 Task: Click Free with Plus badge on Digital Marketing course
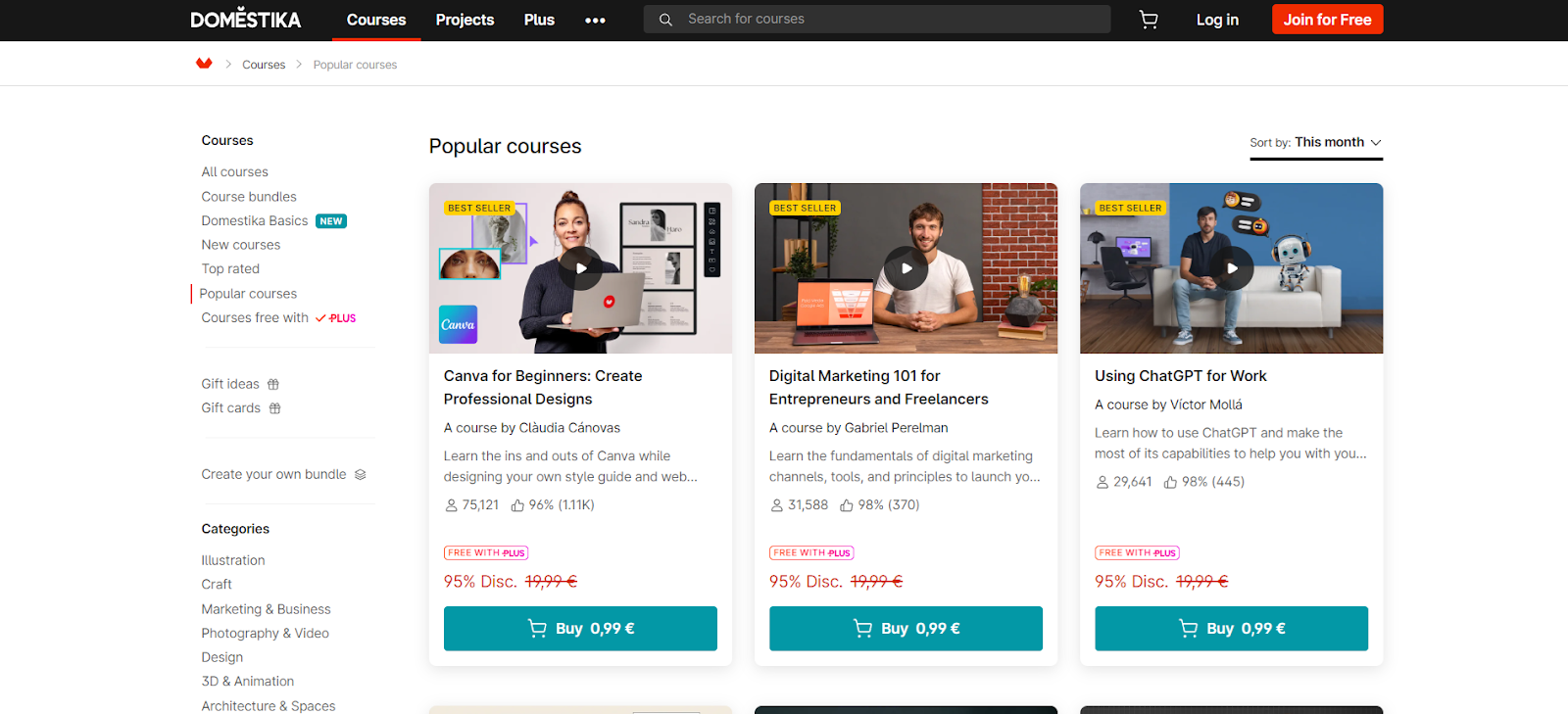pyautogui.click(x=811, y=552)
